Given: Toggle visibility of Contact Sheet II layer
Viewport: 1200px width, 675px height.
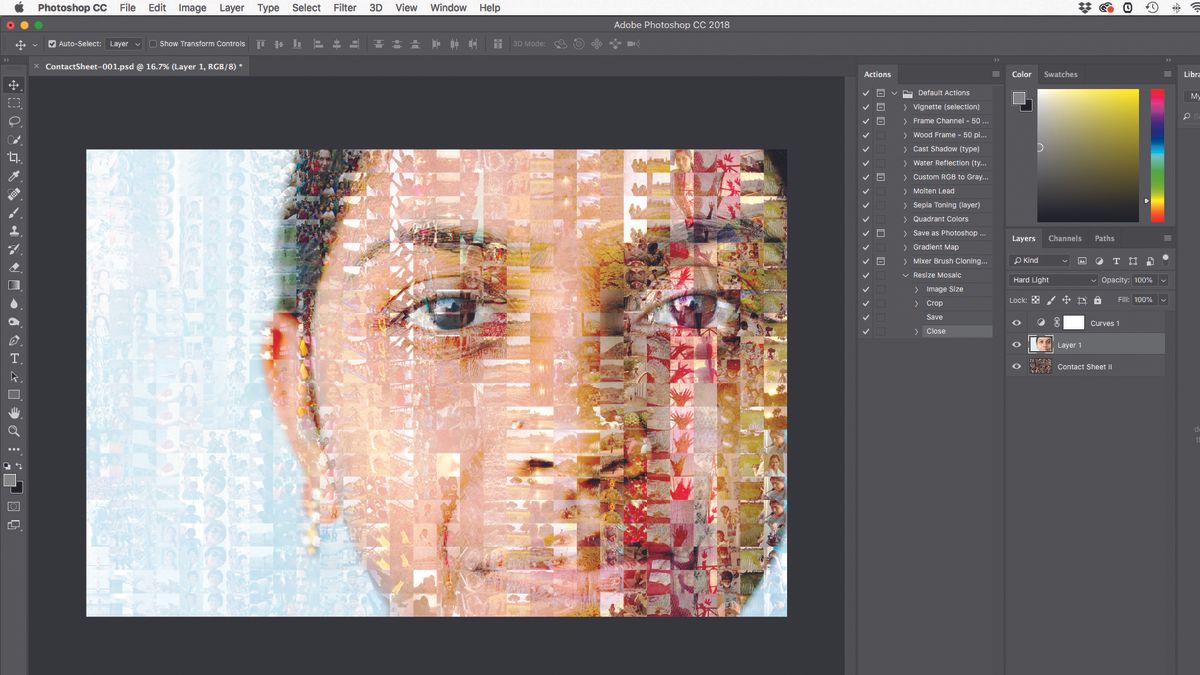Looking at the screenshot, I should click(x=1016, y=366).
